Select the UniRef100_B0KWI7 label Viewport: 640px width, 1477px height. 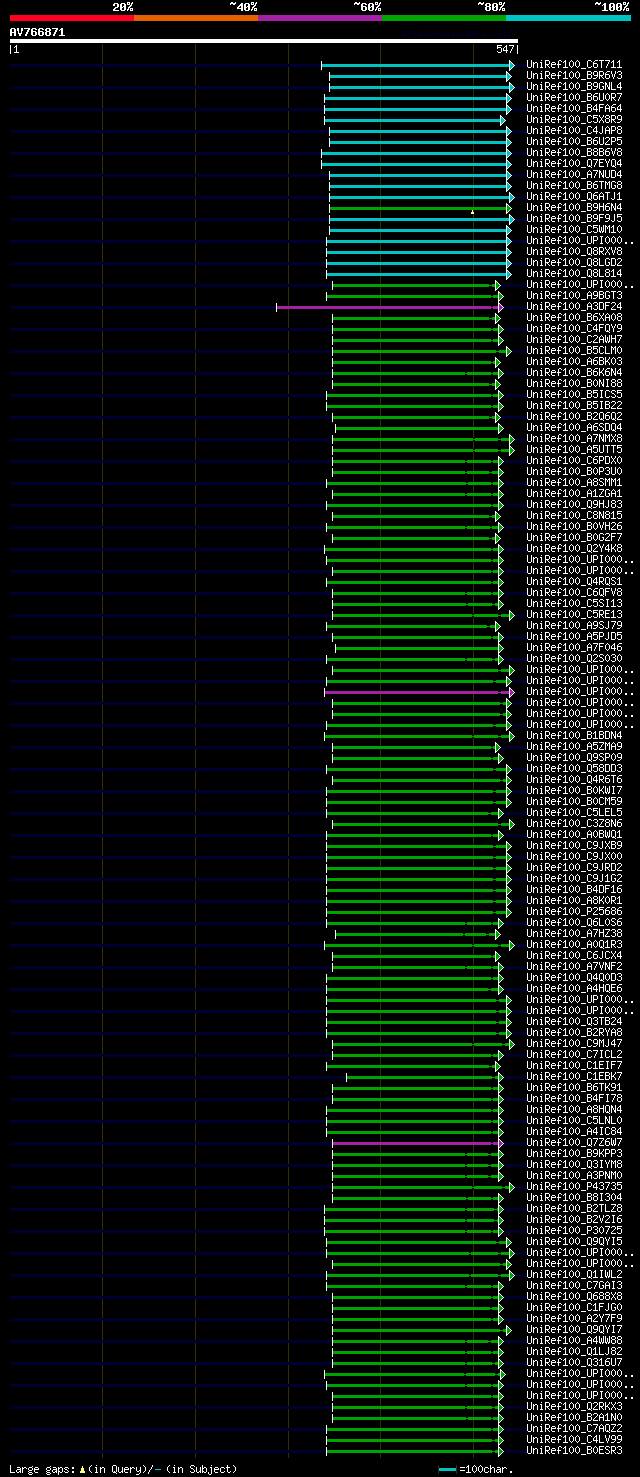574,791
